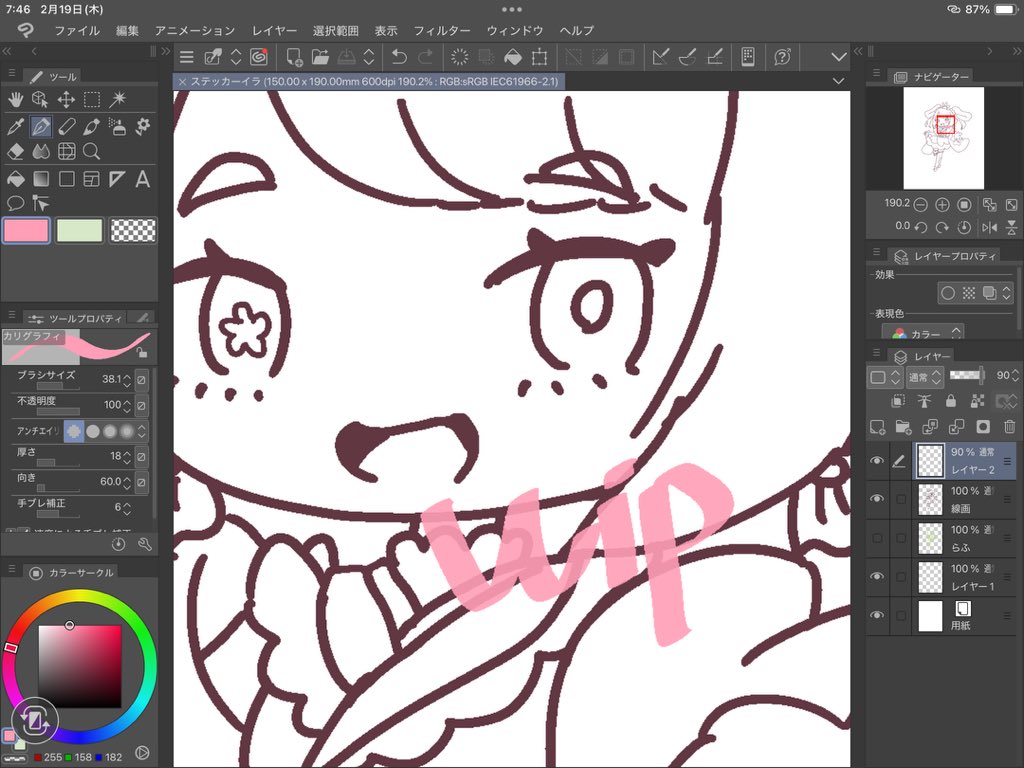This screenshot has height=768, width=1024.
Task: Select the light green sub color swatch
Action: [x=80, y=231]
